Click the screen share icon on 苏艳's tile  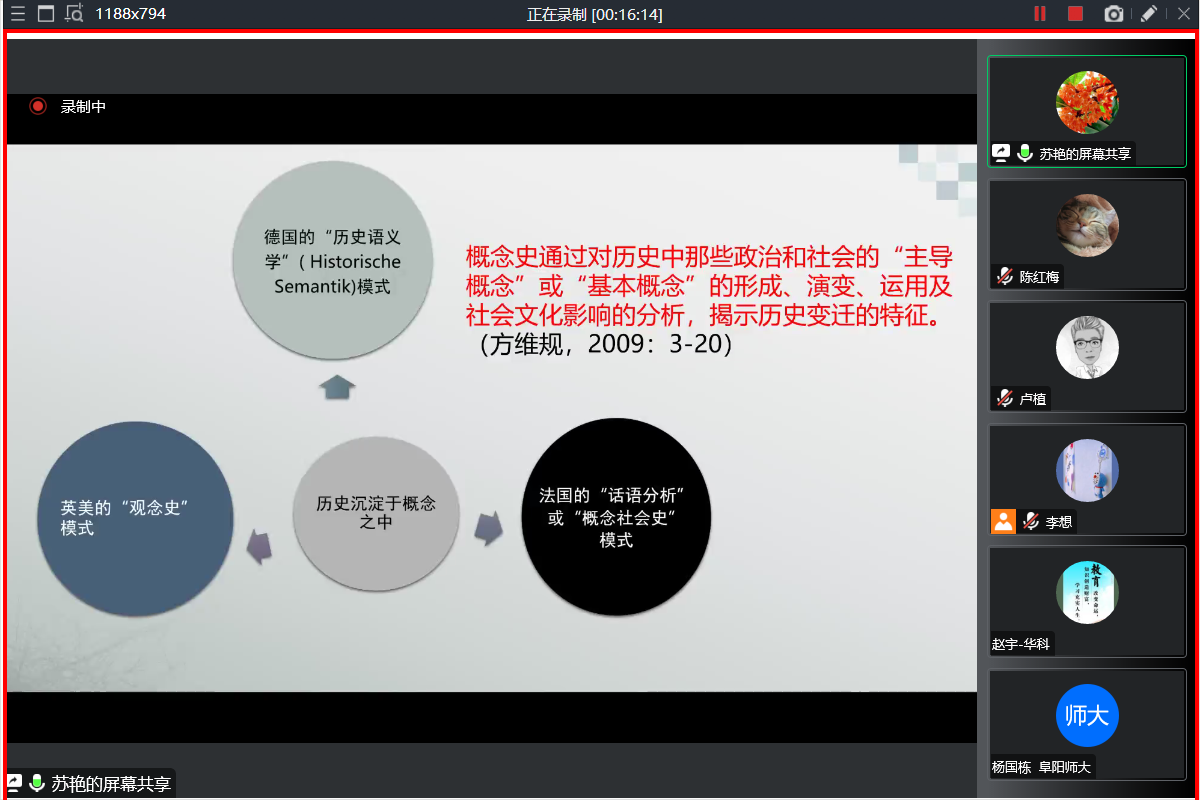click(1001, 153)
